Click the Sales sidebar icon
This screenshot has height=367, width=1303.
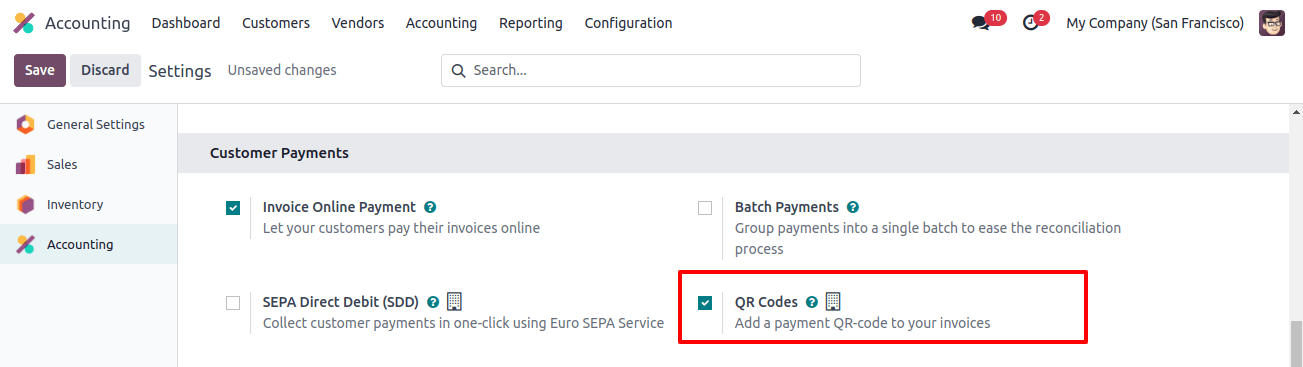pyautogui.click(x=25, y=165)
